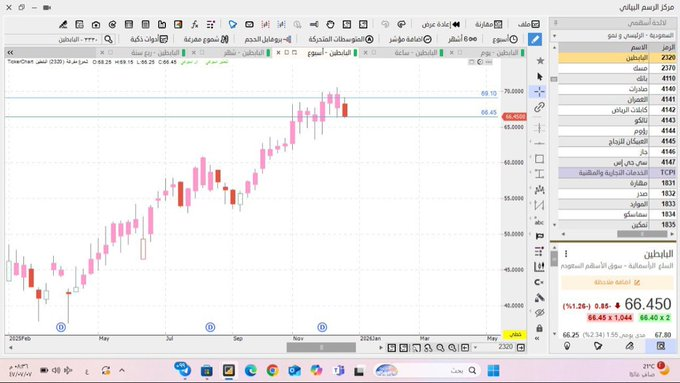Click dividend marker D near Jul
Viewport: 680px width, 383px height.
pyautogui.click(x=210, y=327)
